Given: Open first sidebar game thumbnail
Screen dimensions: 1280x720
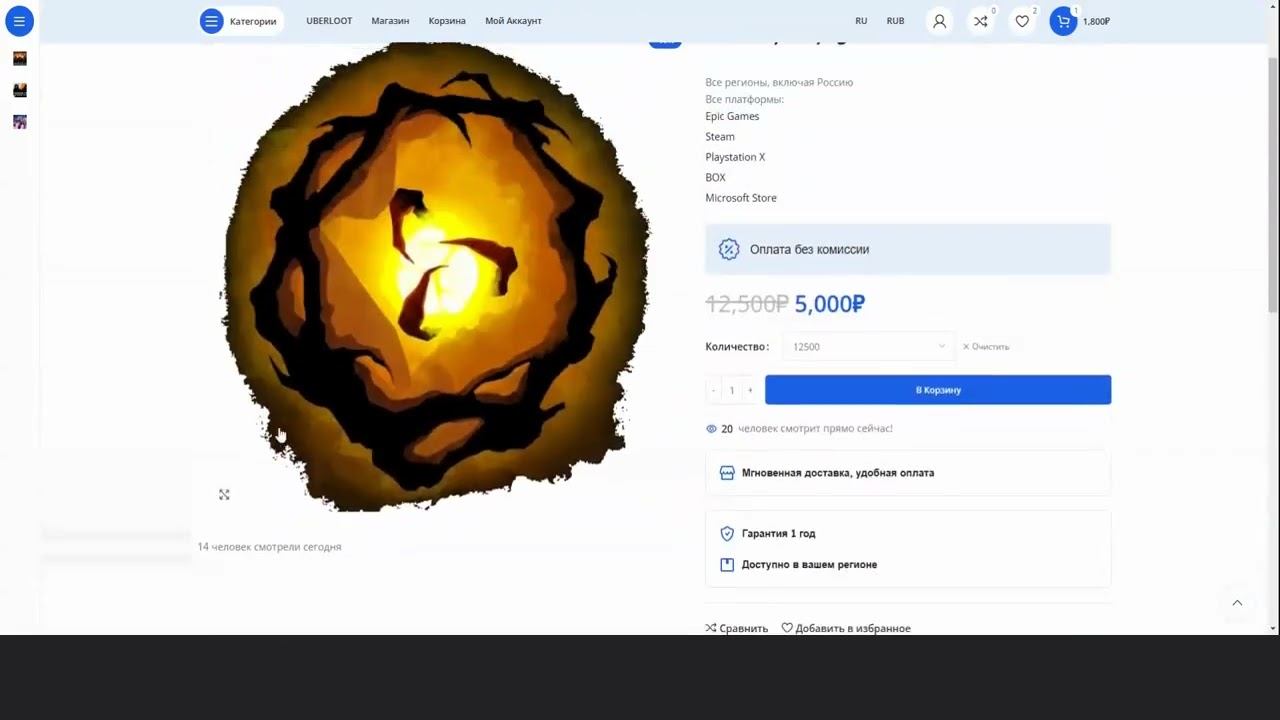Looking at the screenshot, I should click(20, 58).
